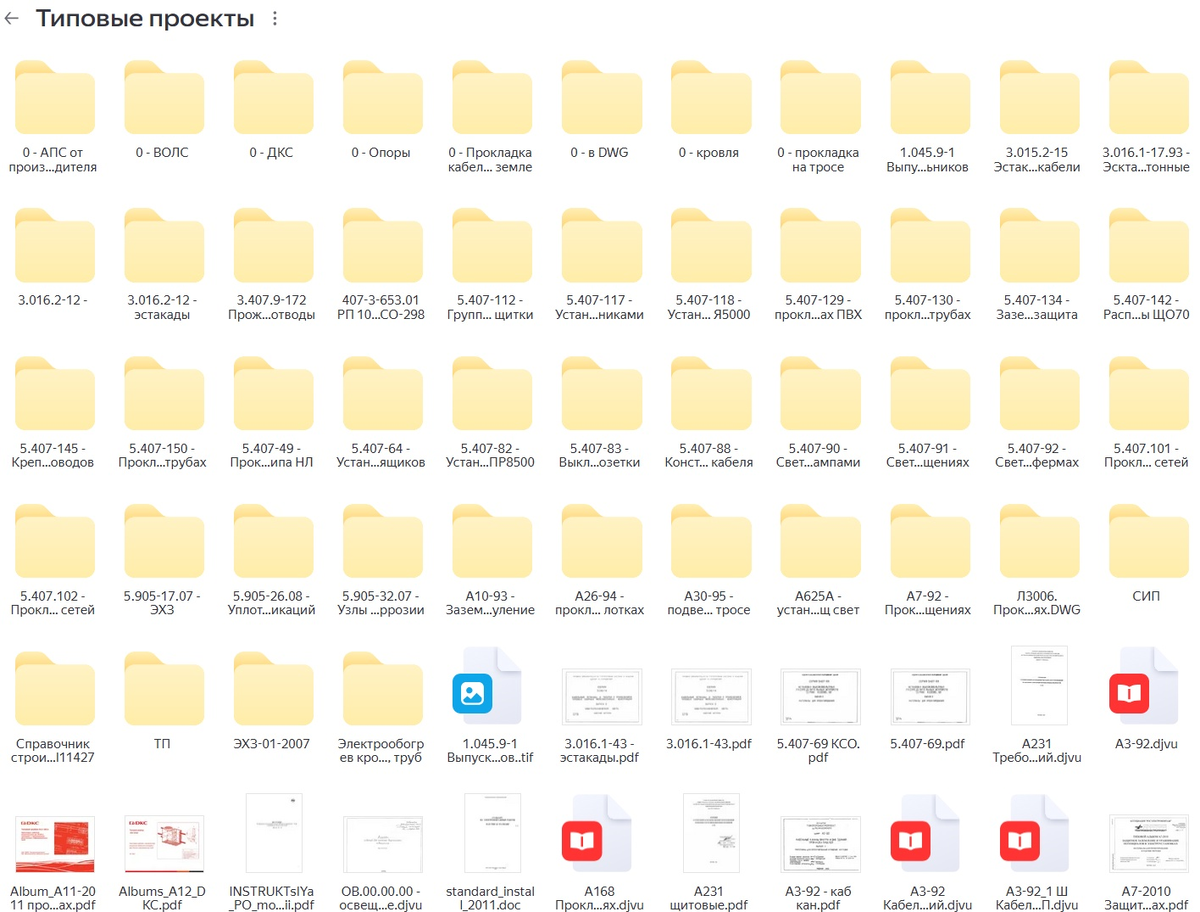Select folder 5.407-90 - Свет...ампами
The width and height of the screenshot is (1200, 912).
[820, 394]
